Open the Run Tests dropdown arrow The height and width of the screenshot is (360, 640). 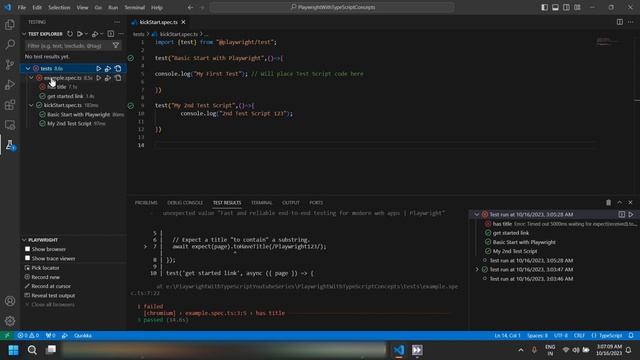[86, 34]
